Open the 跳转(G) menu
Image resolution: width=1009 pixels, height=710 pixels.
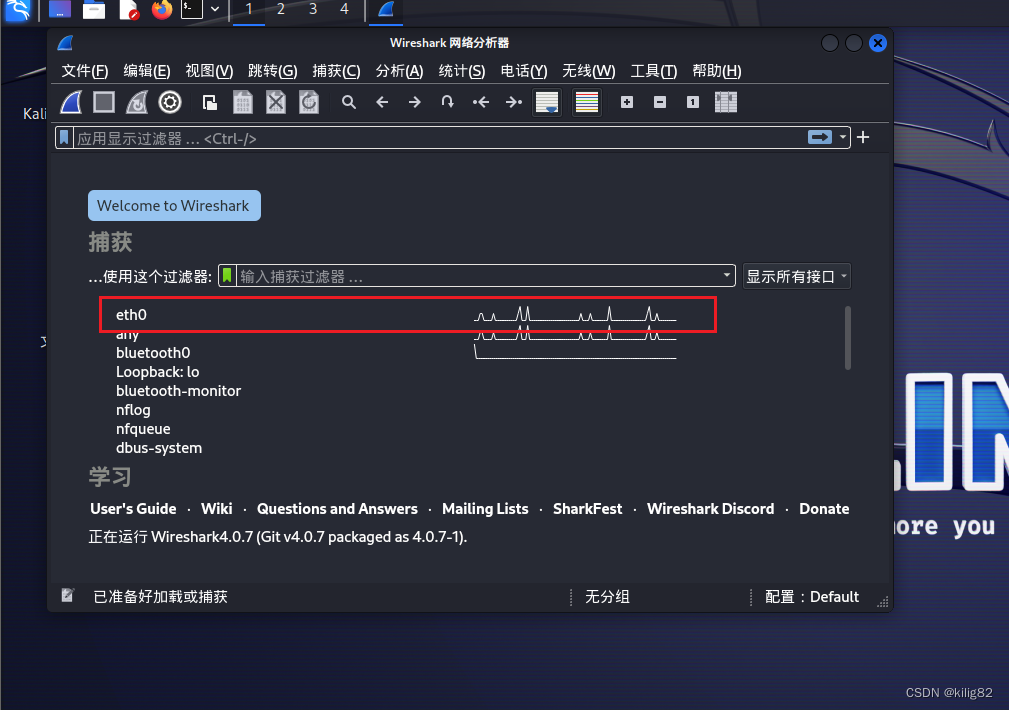pyautogui.click(x=273, y=71)
